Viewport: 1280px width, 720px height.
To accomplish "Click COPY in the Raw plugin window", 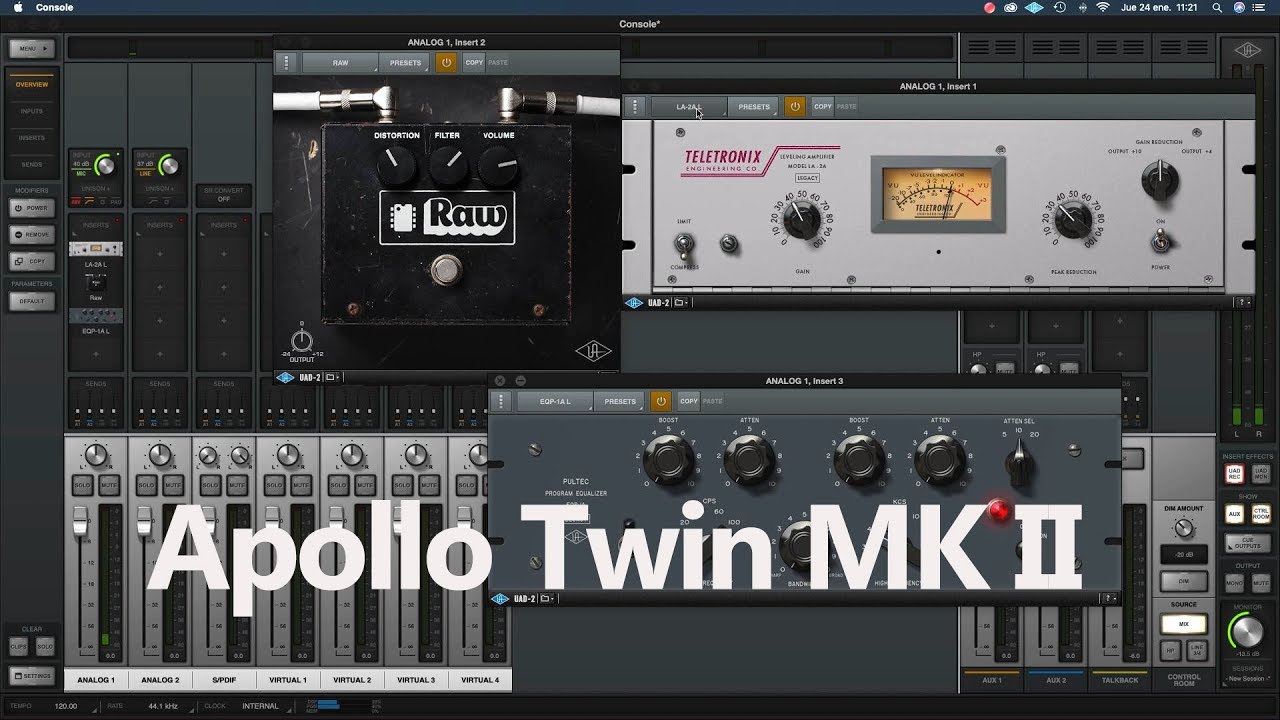I will point(474,63).
